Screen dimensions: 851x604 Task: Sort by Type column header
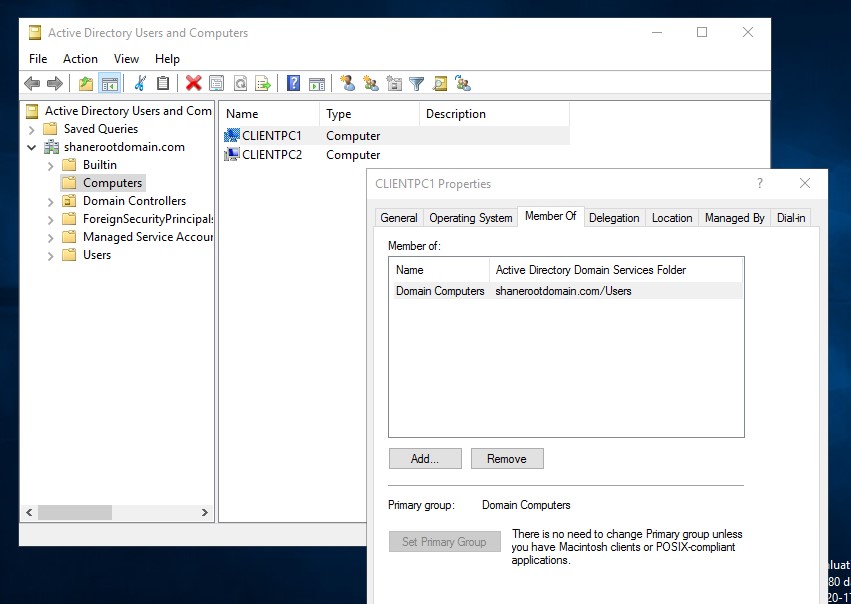(x=370, y=114)
